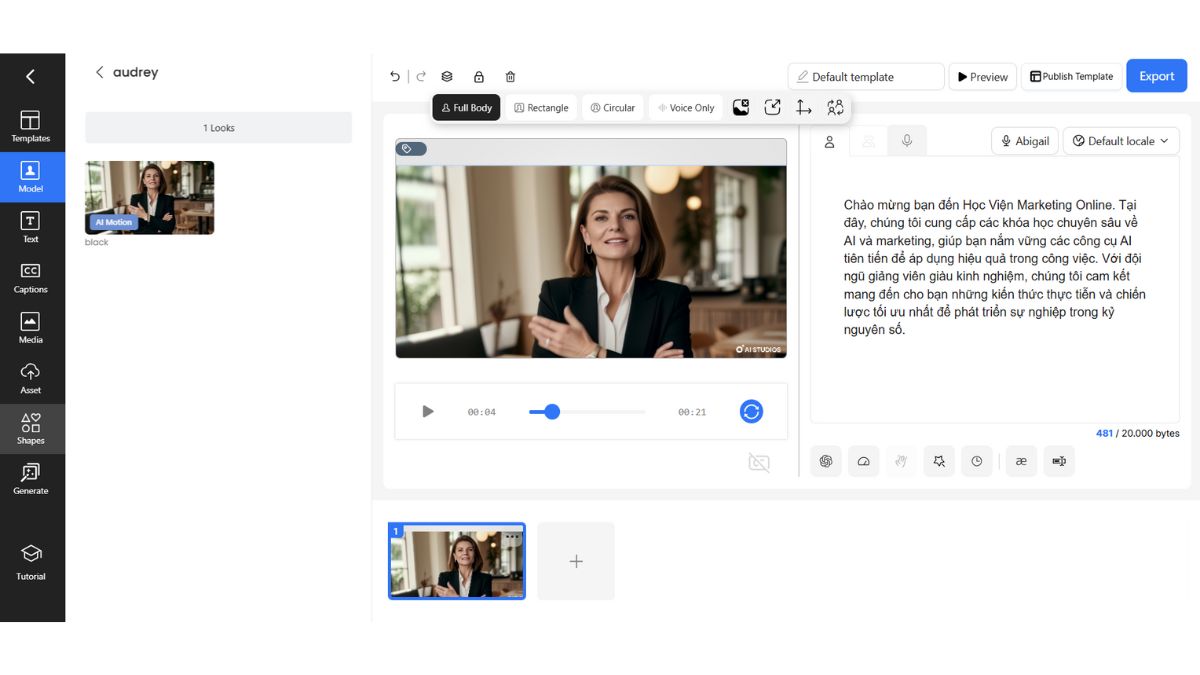This screenshot has width=1200, height=675.
Task: Click the remove background image icon
Action: [741, 107]
